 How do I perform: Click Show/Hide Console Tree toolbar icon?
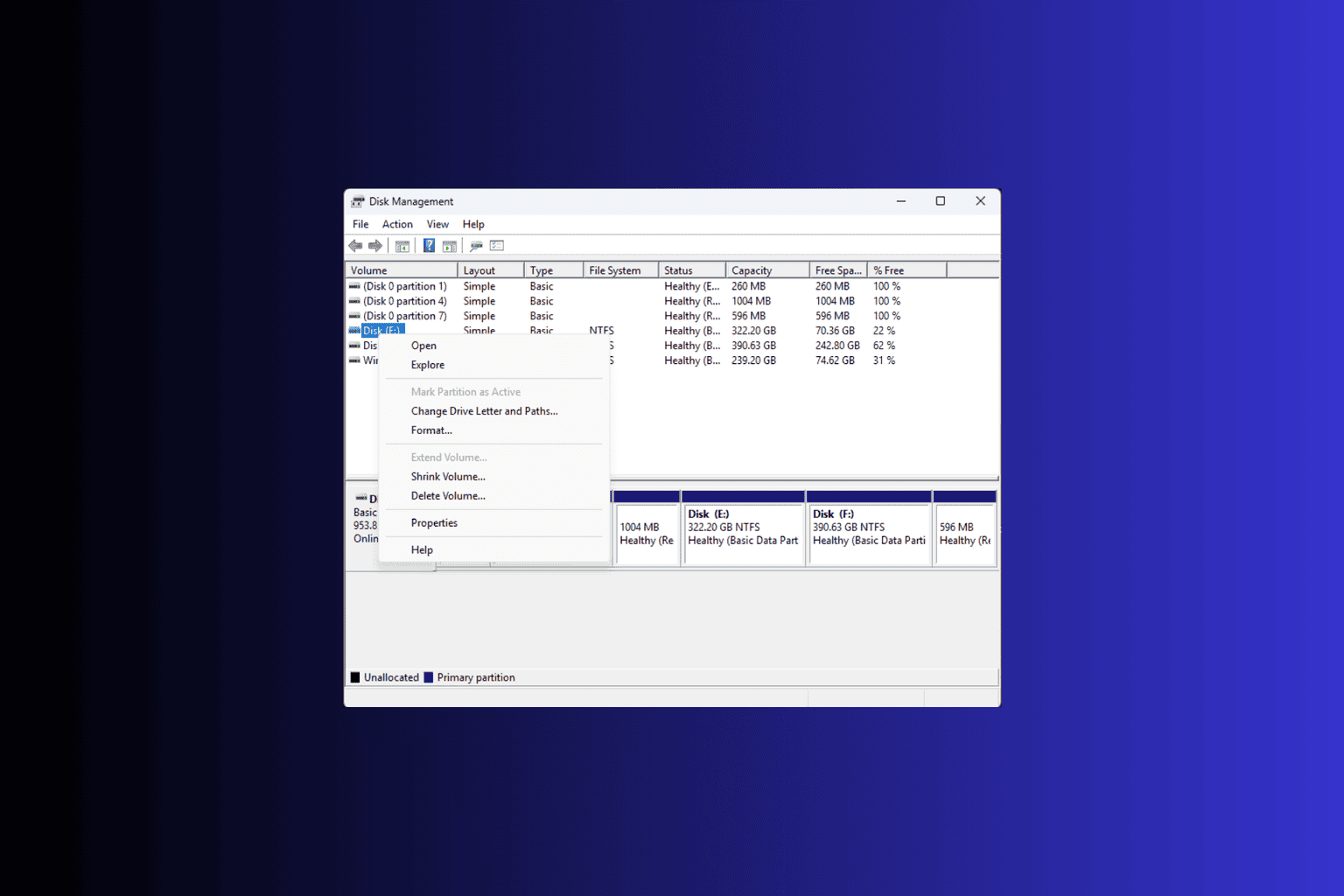tap(402, 246)
